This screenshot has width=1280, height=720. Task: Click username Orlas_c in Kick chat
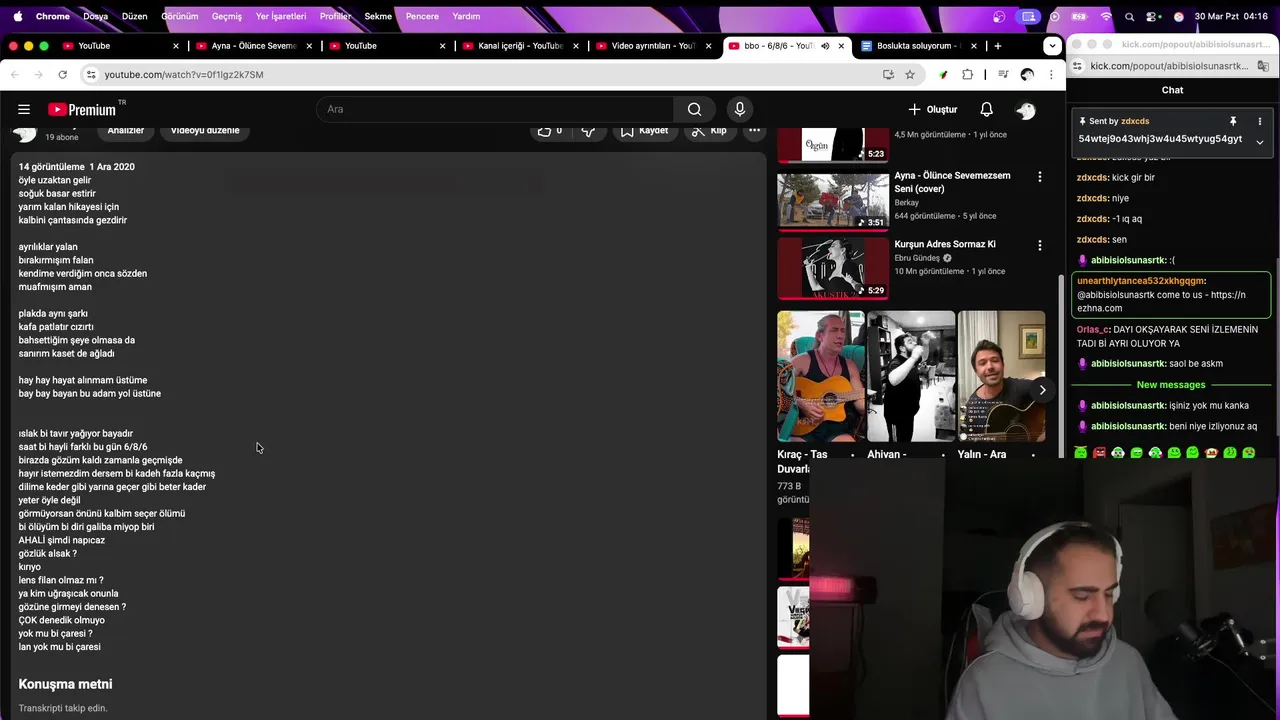point(1092,329)
